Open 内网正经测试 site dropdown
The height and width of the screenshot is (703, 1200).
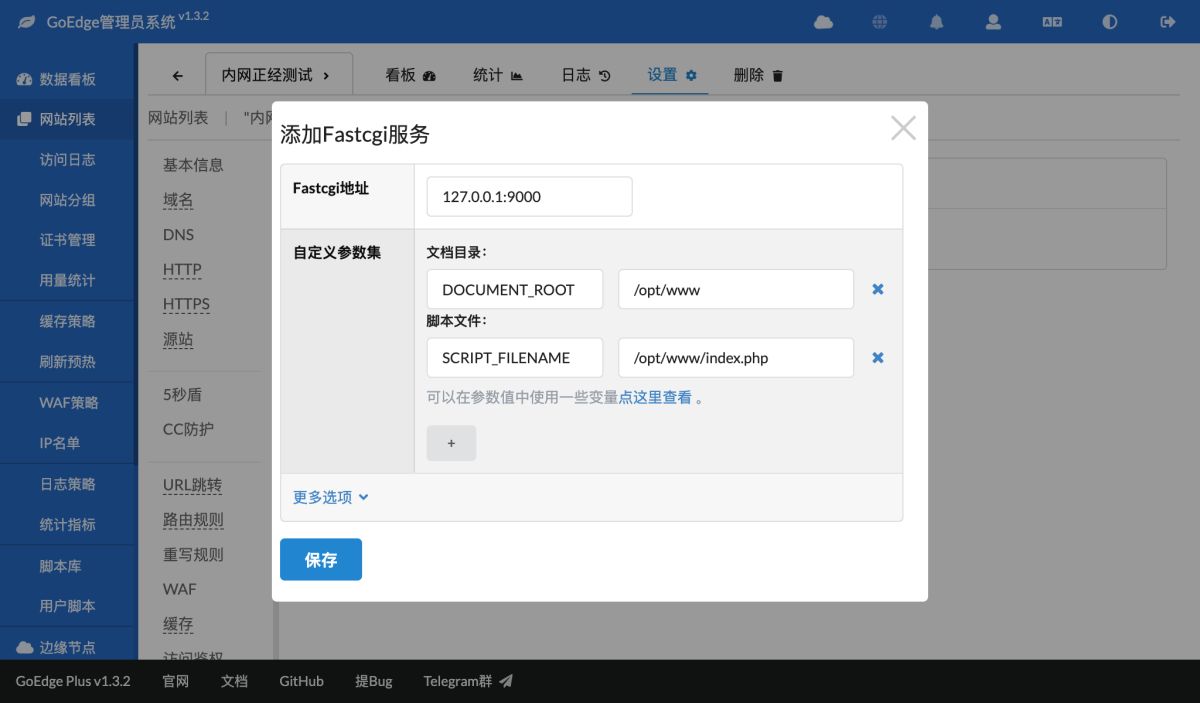pos(279,75)
